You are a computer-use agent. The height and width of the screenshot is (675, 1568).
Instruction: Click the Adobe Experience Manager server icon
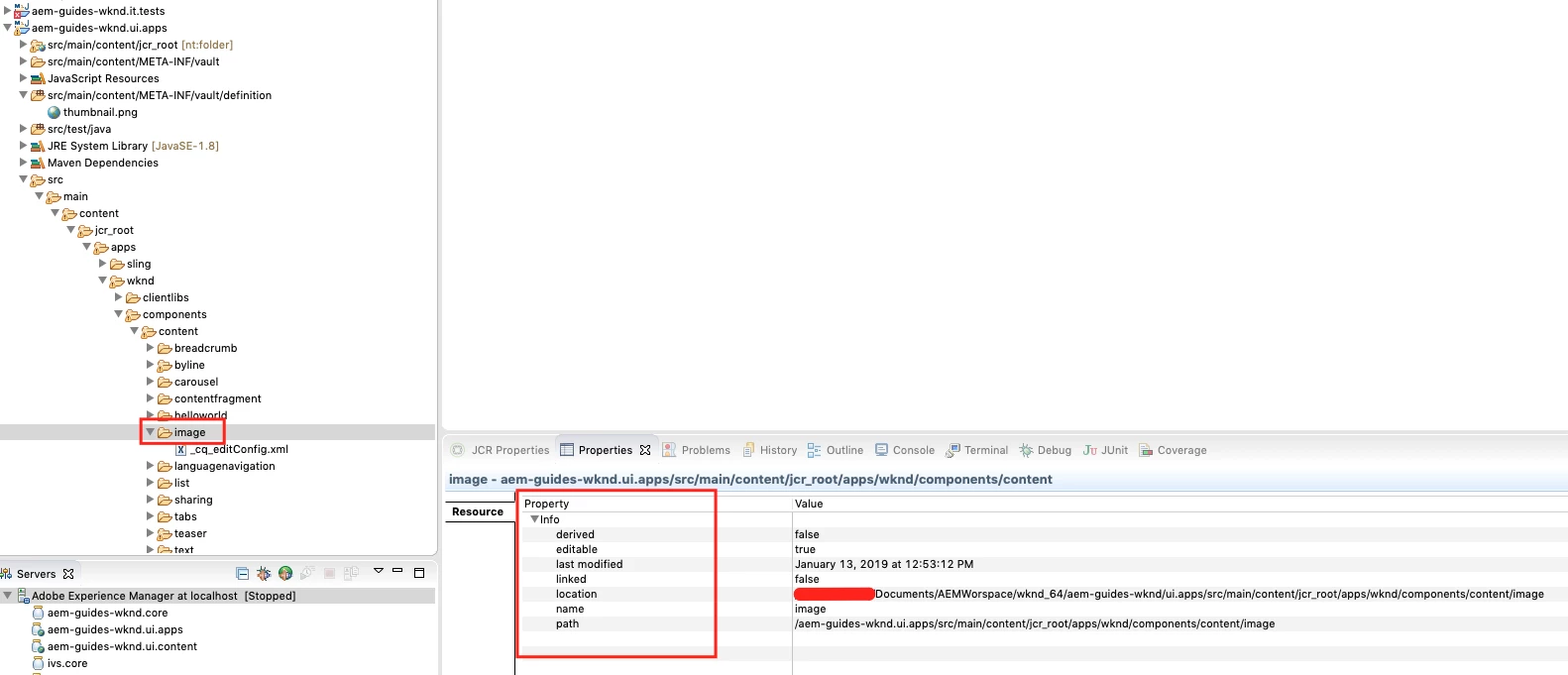click(x=23, y=596)
